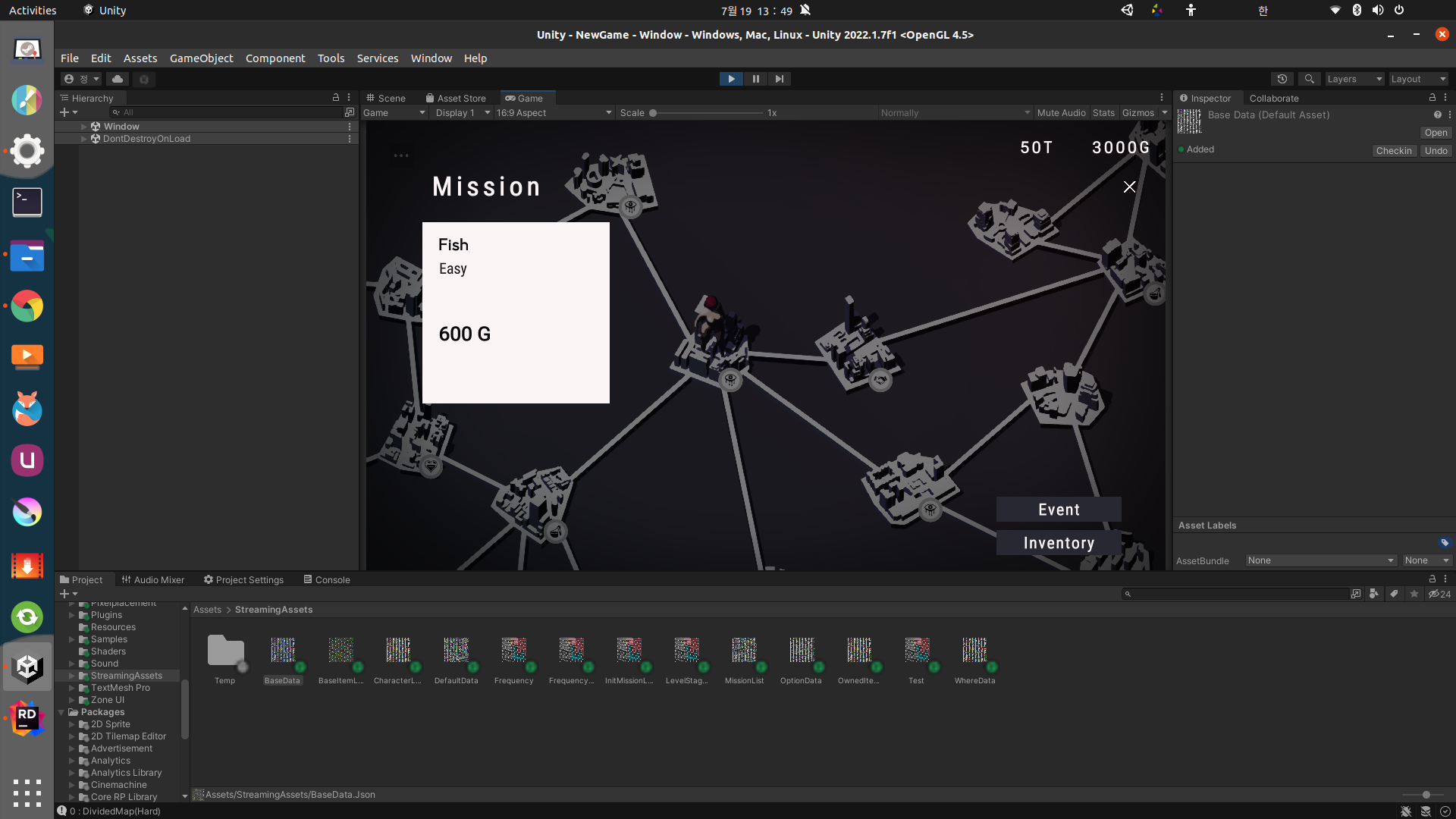Click the Checkin button
1456x819 pixels.
point(1394,151)
